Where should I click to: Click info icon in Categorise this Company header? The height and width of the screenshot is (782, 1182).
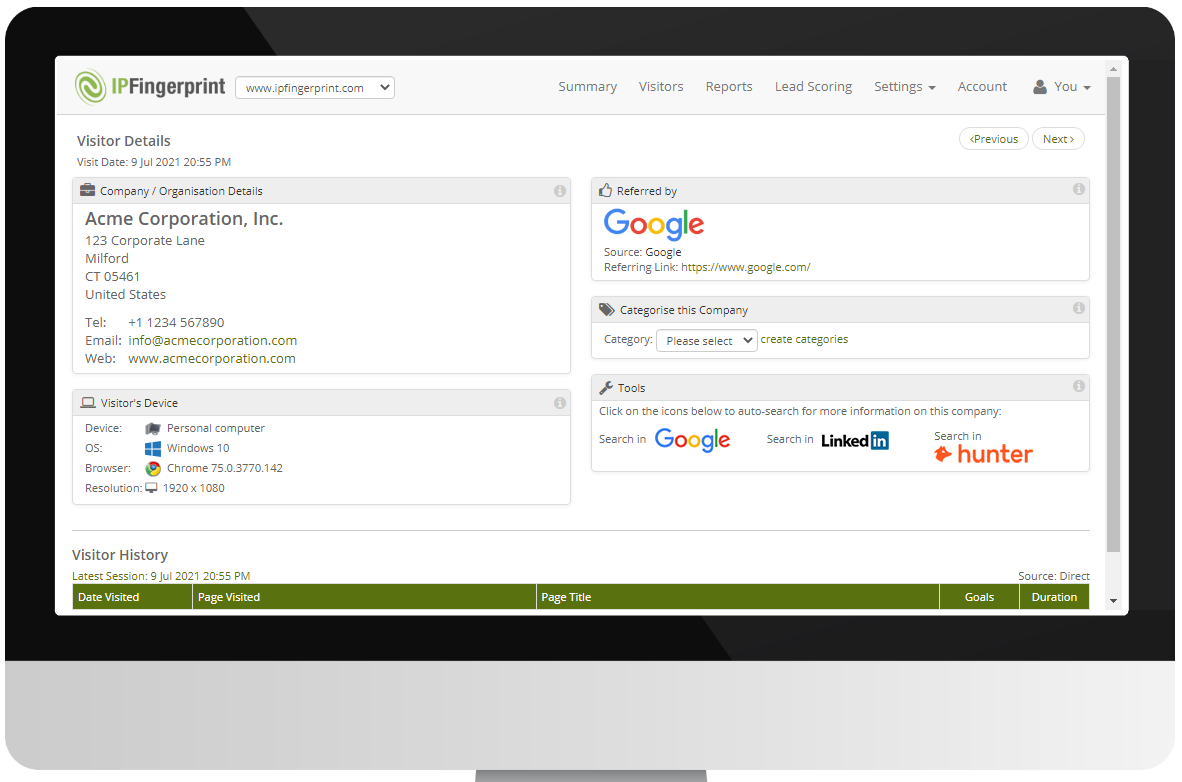(x=1079, y=308)
